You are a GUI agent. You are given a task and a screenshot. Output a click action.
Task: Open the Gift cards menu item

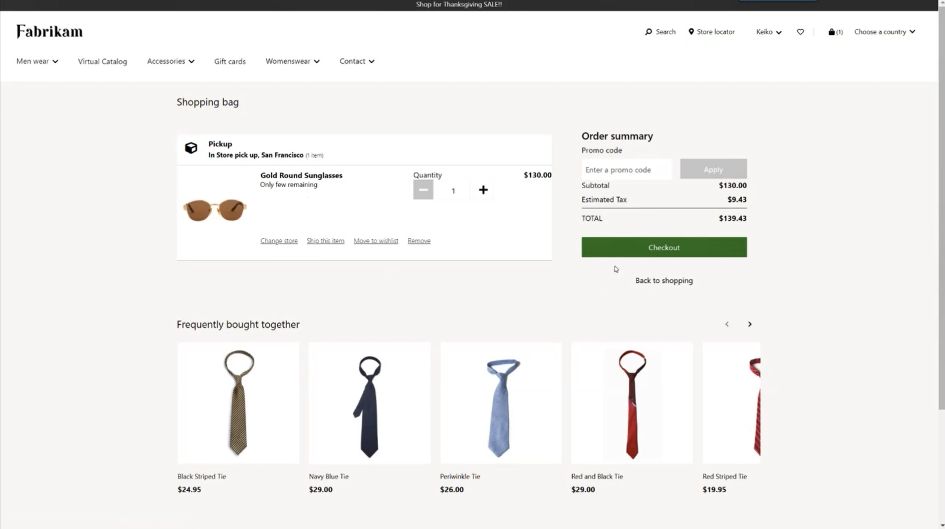coord(229,61)
